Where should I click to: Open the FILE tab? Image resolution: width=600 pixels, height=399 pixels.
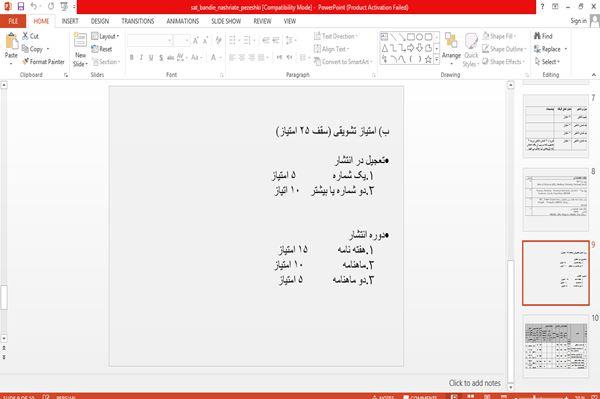(13, 21)
